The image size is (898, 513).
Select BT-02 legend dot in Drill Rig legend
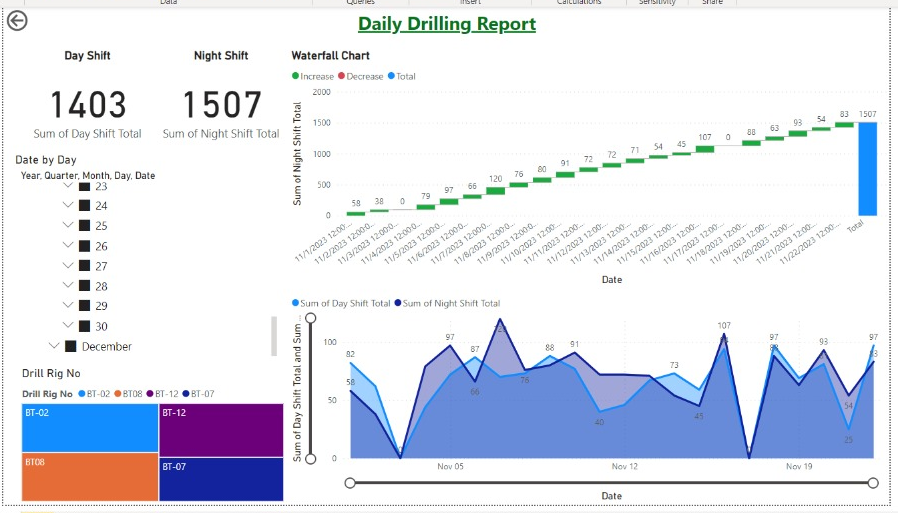tap(81, 394)
